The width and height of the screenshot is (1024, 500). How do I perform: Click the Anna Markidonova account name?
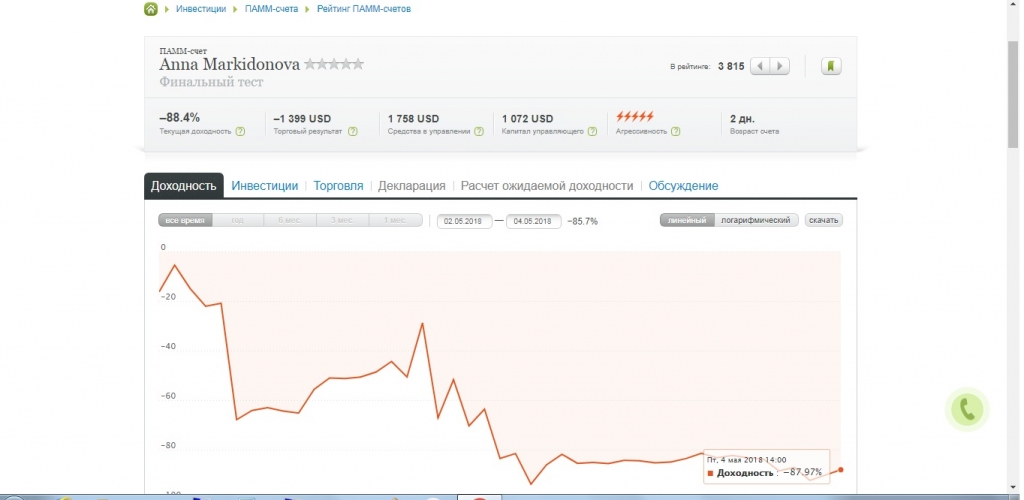[x=230, y=64]
